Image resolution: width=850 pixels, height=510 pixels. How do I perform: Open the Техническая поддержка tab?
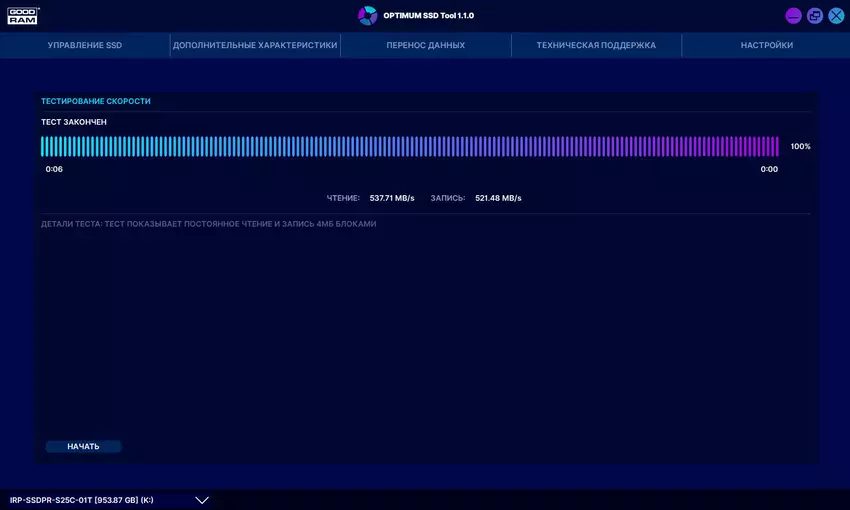tap(596, 45)
